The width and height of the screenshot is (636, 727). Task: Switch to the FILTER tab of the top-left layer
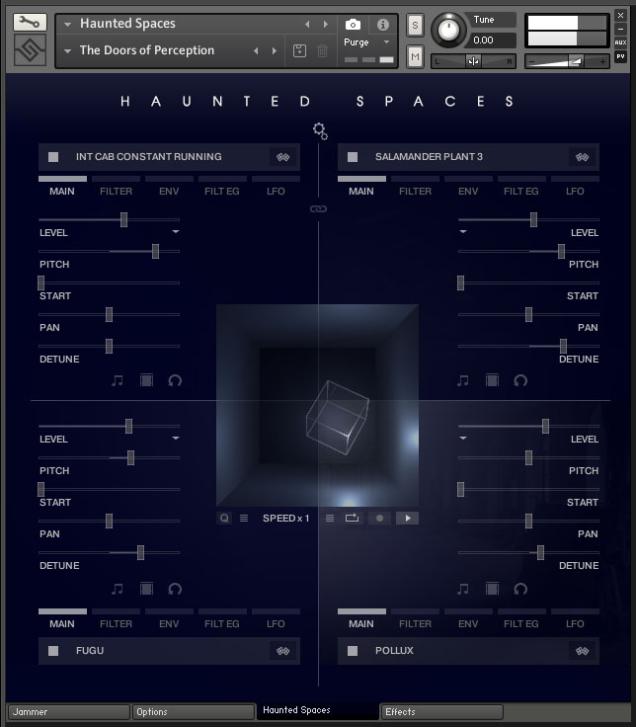[x=116, y=191]
